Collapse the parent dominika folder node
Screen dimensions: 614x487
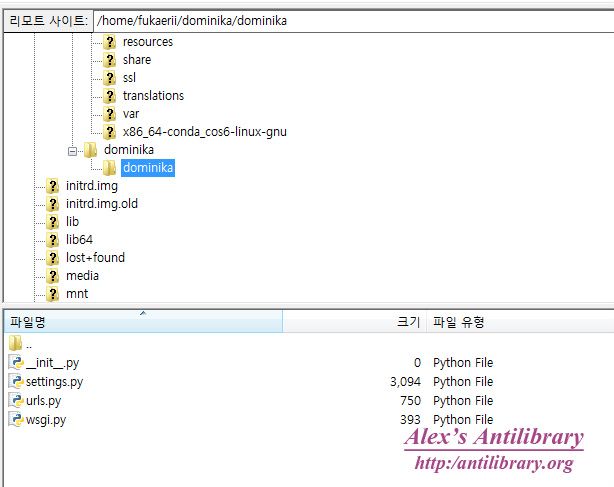72,151
